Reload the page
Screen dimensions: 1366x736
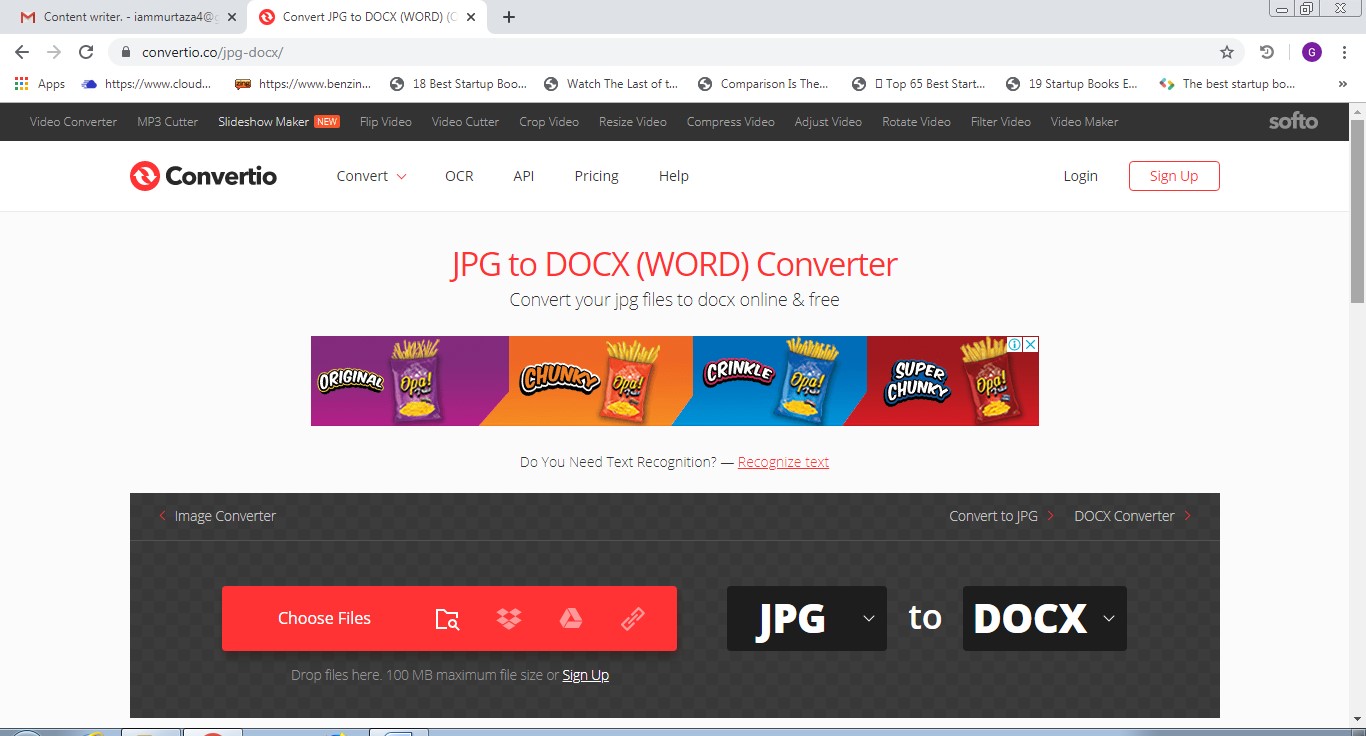point(86,52)
